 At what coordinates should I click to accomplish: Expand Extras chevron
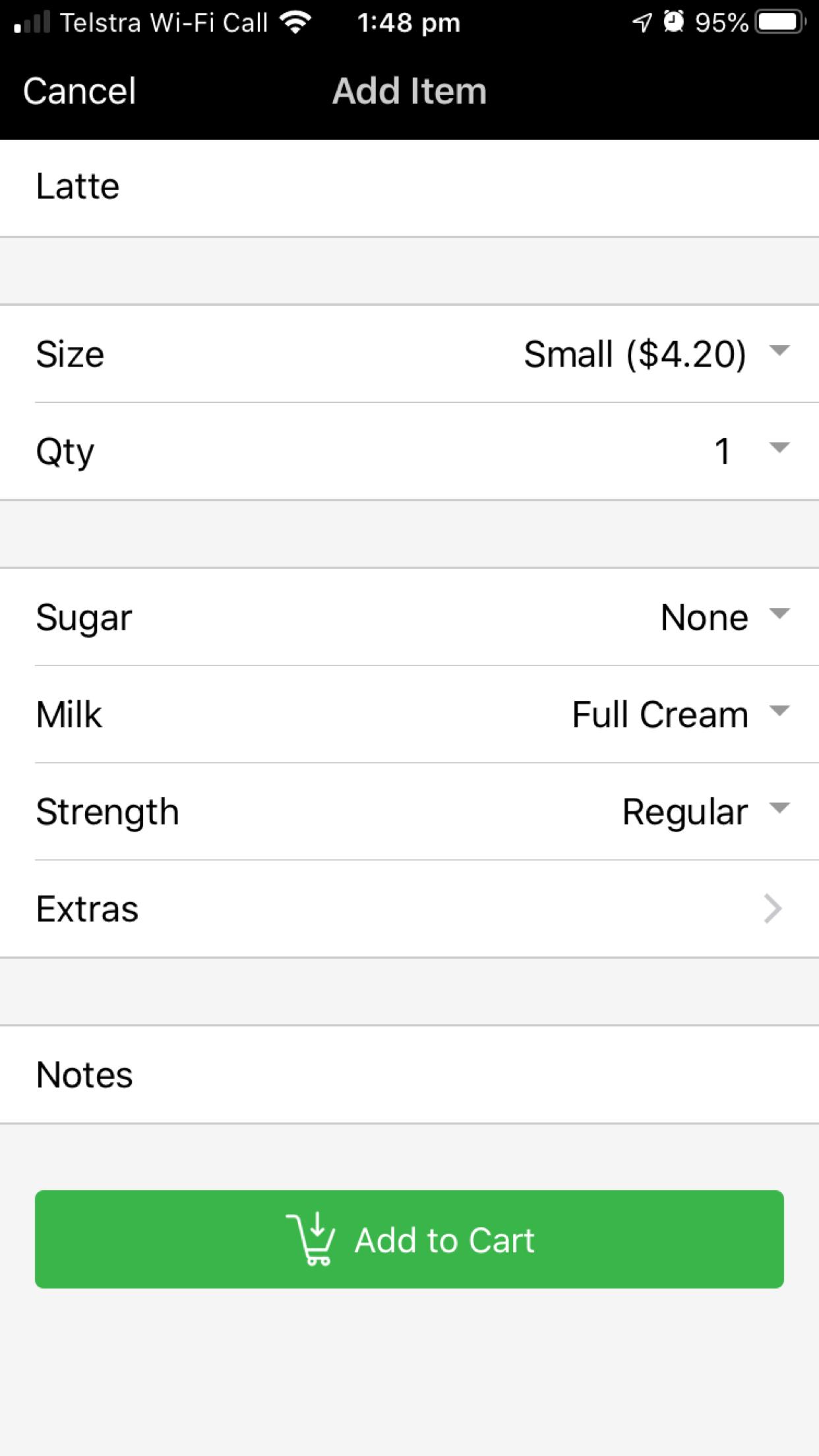click(773, 909)
